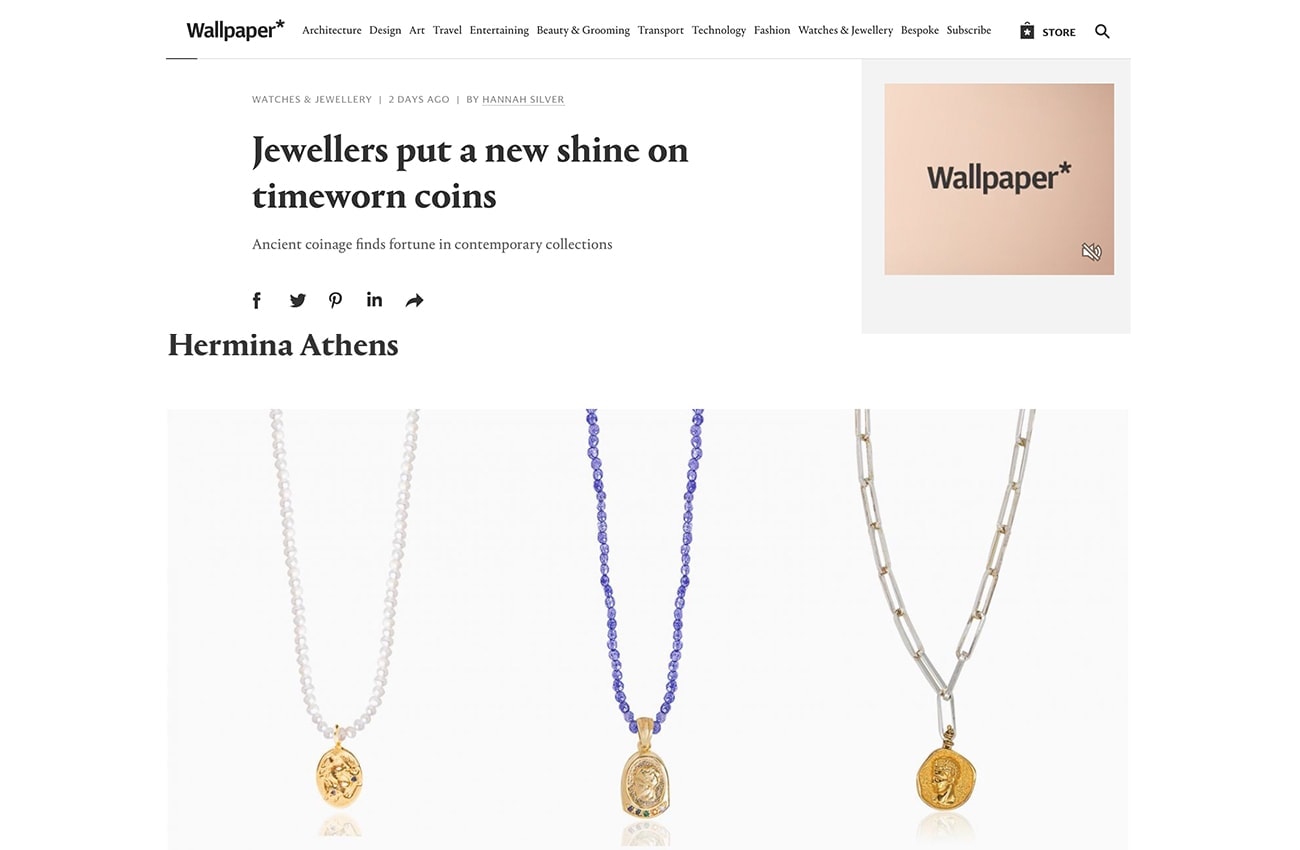Share article on LinkedIn
1300x850 pixels.
[x=375, y=300]
